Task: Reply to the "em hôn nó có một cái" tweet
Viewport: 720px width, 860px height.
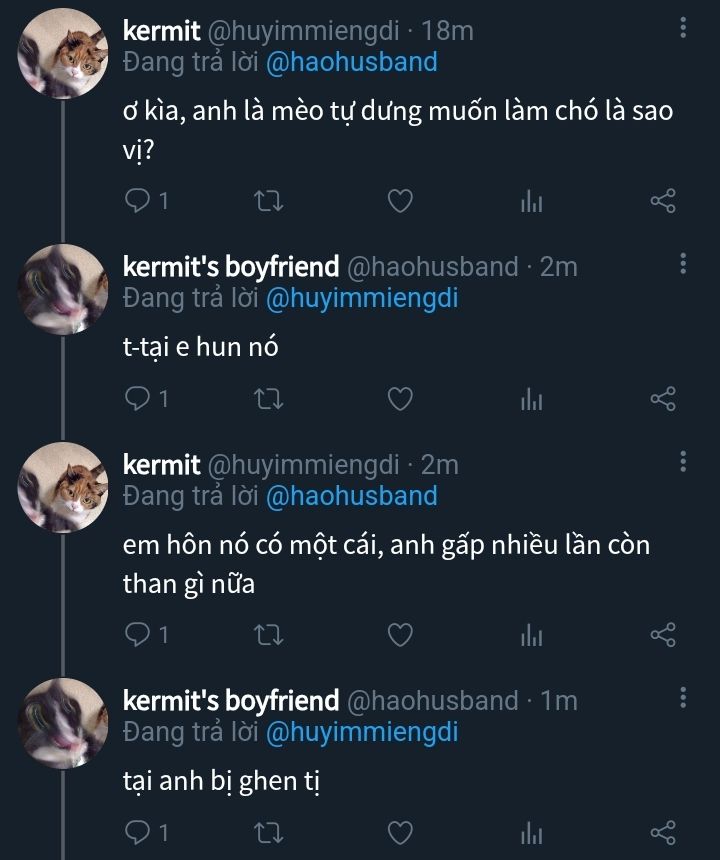Action: [137, 634]
